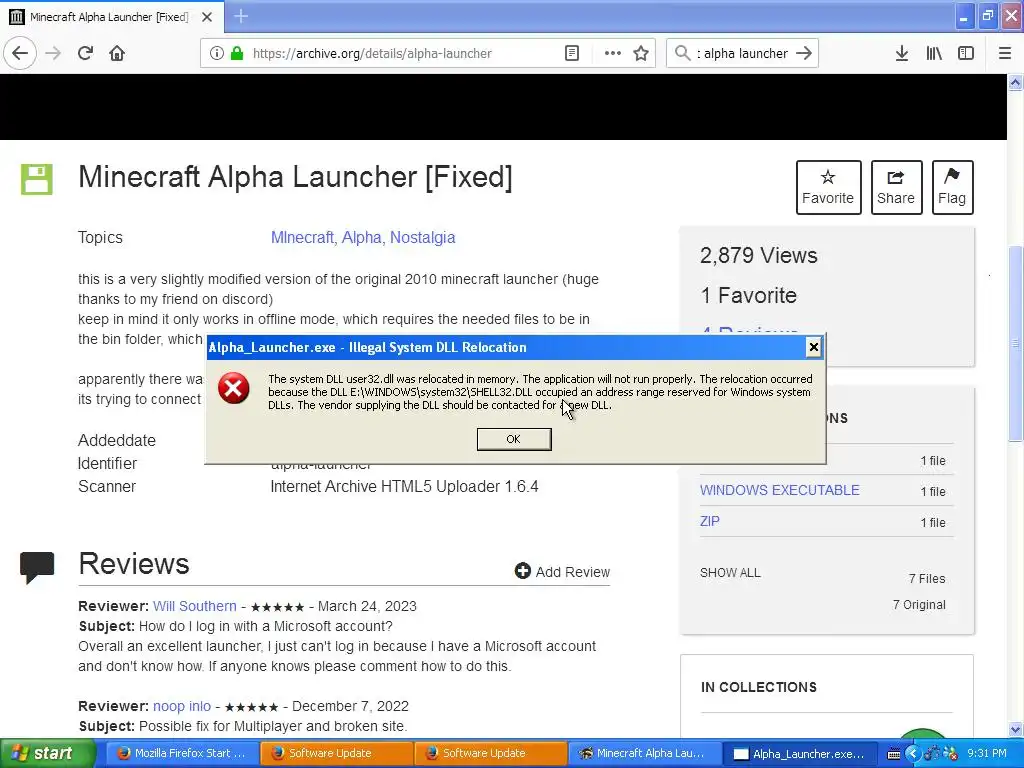Click the alpha launcher search box
Viewport: 1024px width, 768px height.
(744, 54)
